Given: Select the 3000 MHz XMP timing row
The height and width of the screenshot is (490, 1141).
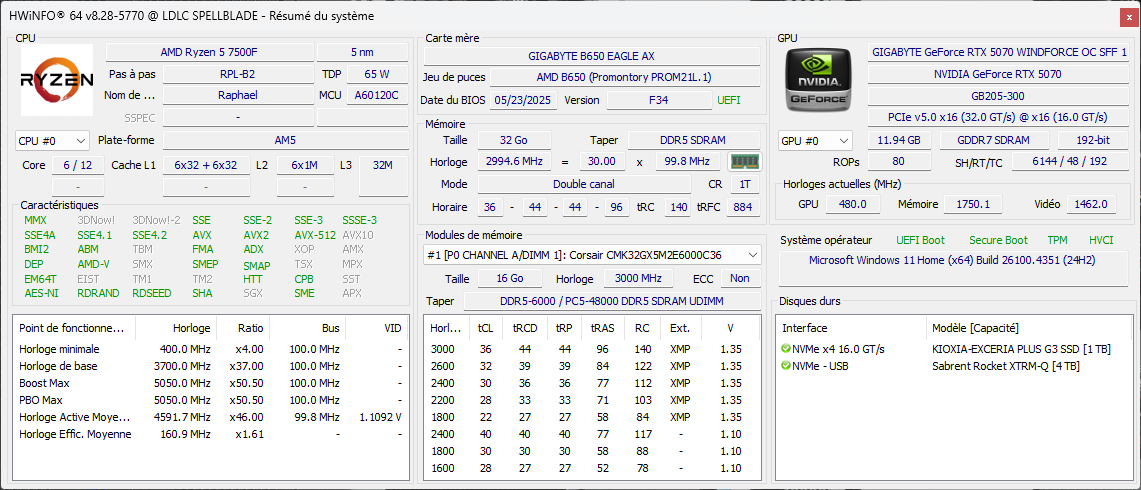Looking at the screenshot, I should coord(592,349).
